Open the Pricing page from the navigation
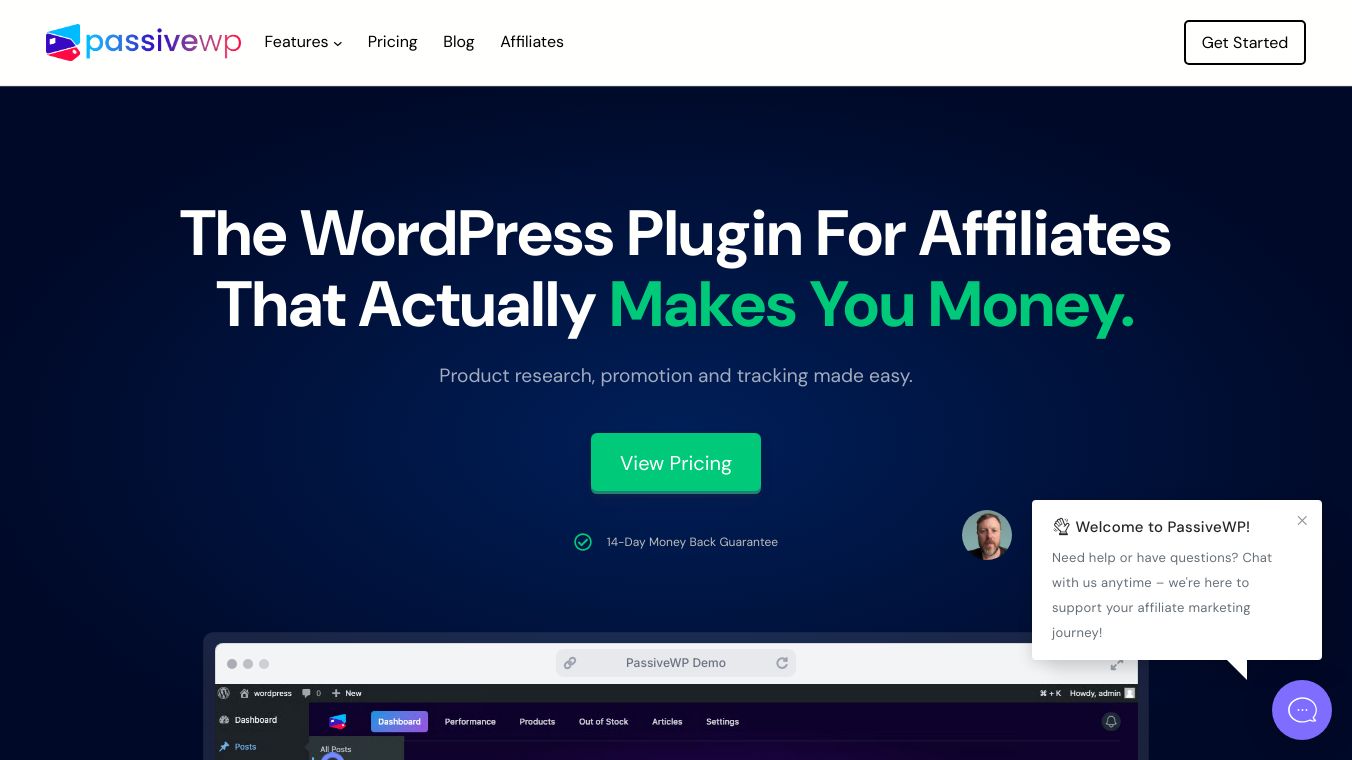 coord(392,42)
